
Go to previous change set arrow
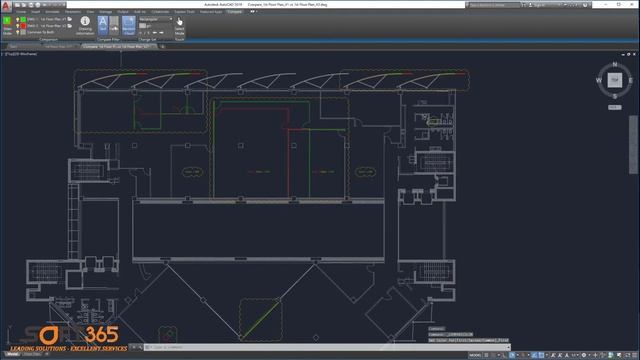pyautogui.click(x=155, y=32)
